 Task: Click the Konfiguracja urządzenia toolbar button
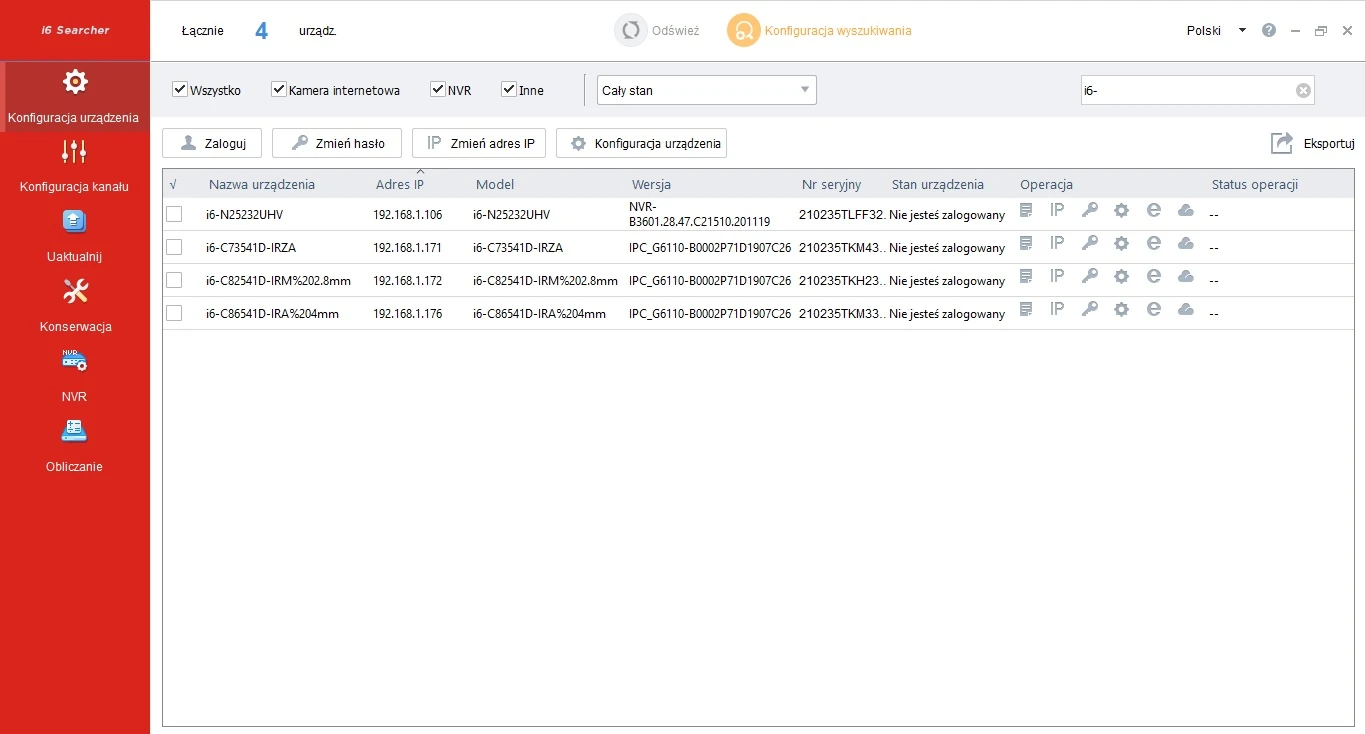point(641,143)
